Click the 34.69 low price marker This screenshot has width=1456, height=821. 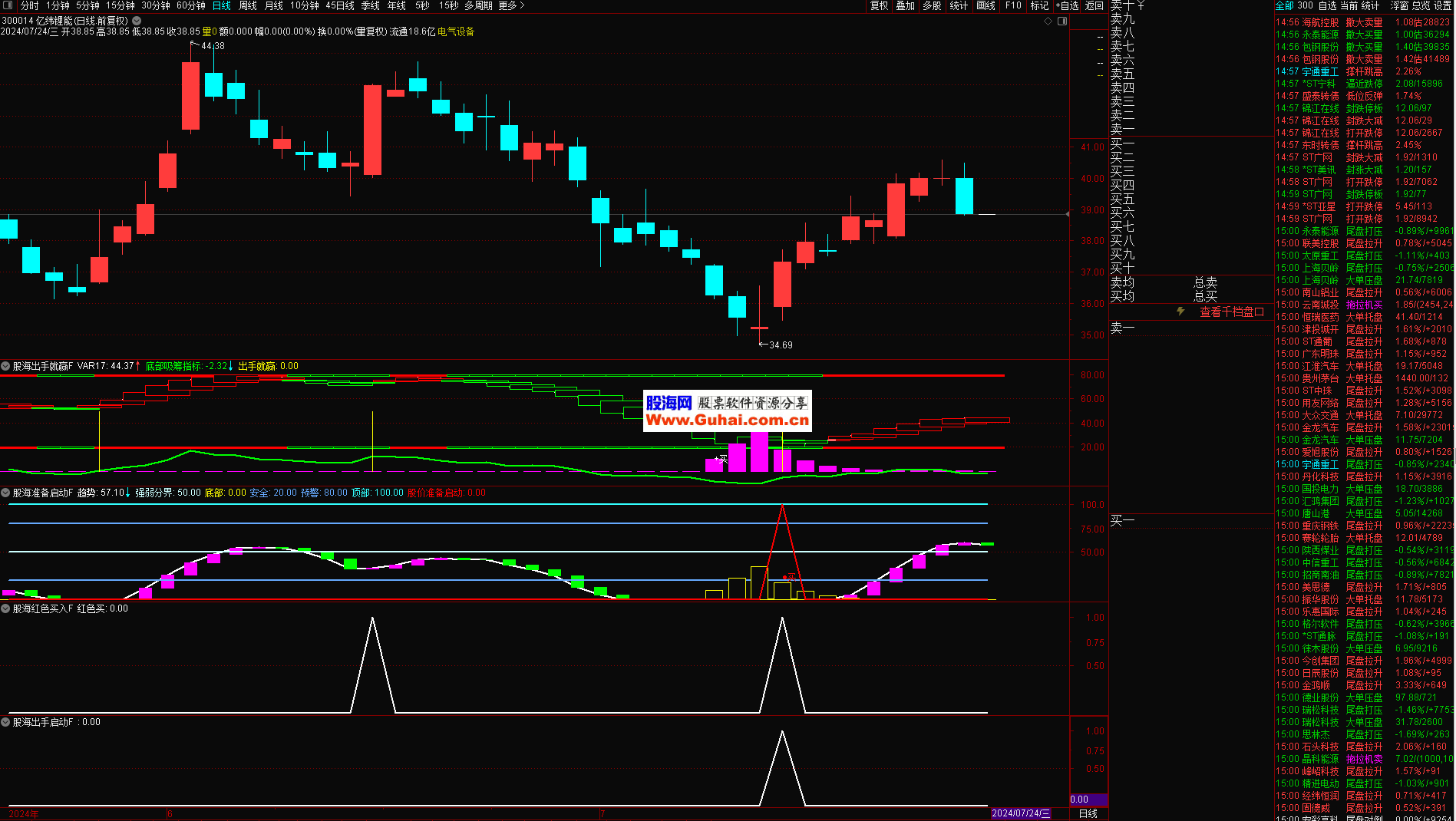781,345
